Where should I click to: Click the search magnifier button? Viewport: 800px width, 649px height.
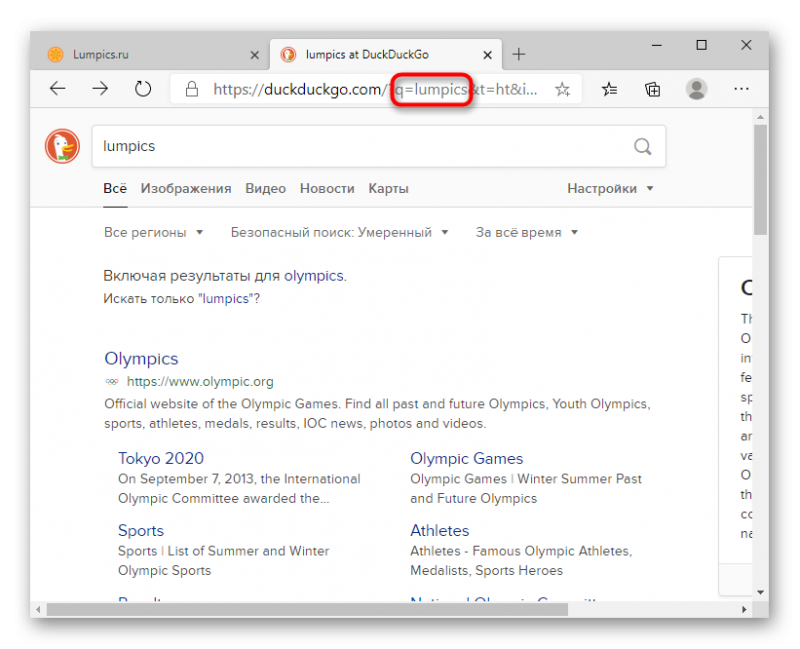click(x=643, y=147)
